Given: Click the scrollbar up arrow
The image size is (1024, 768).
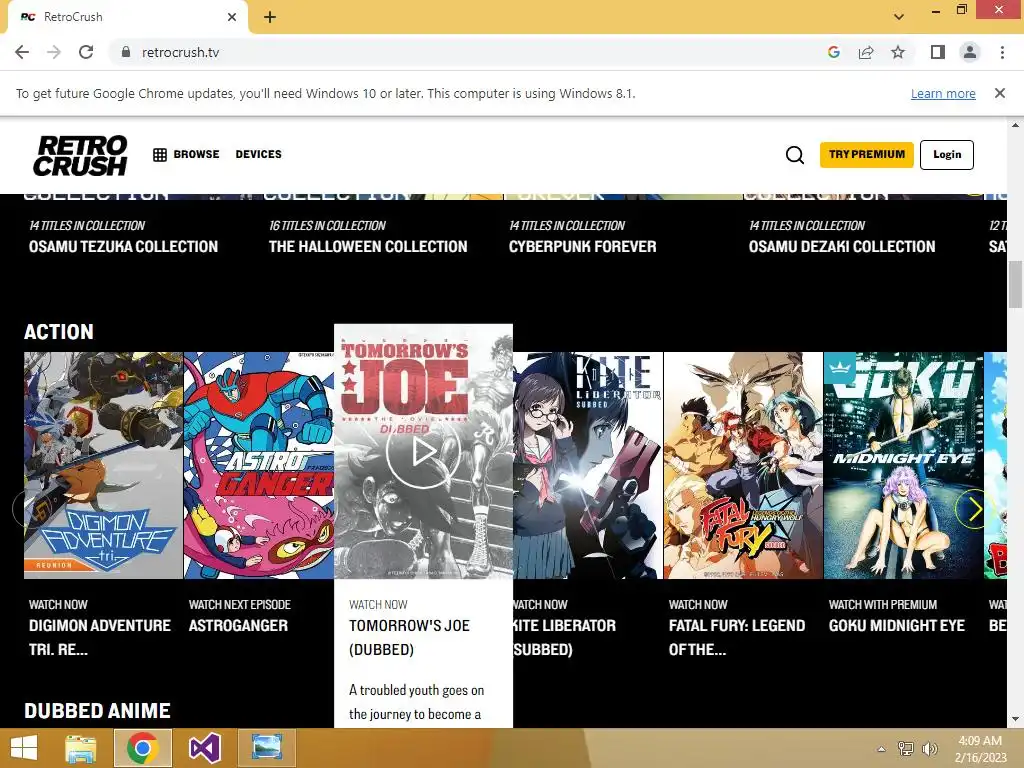Looking at the screenshot, I should [x=1015, y=124].
